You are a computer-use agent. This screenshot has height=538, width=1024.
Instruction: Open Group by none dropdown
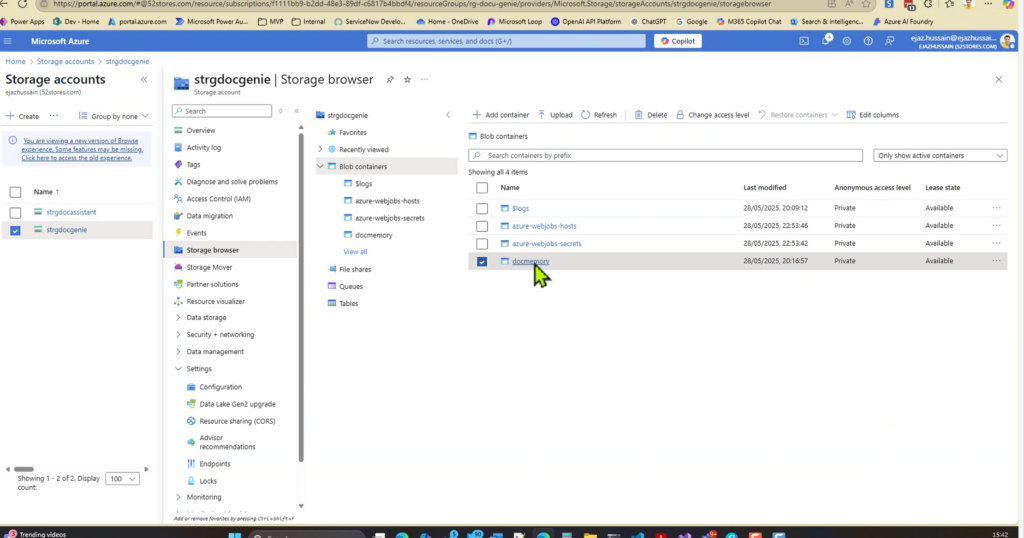114,116
